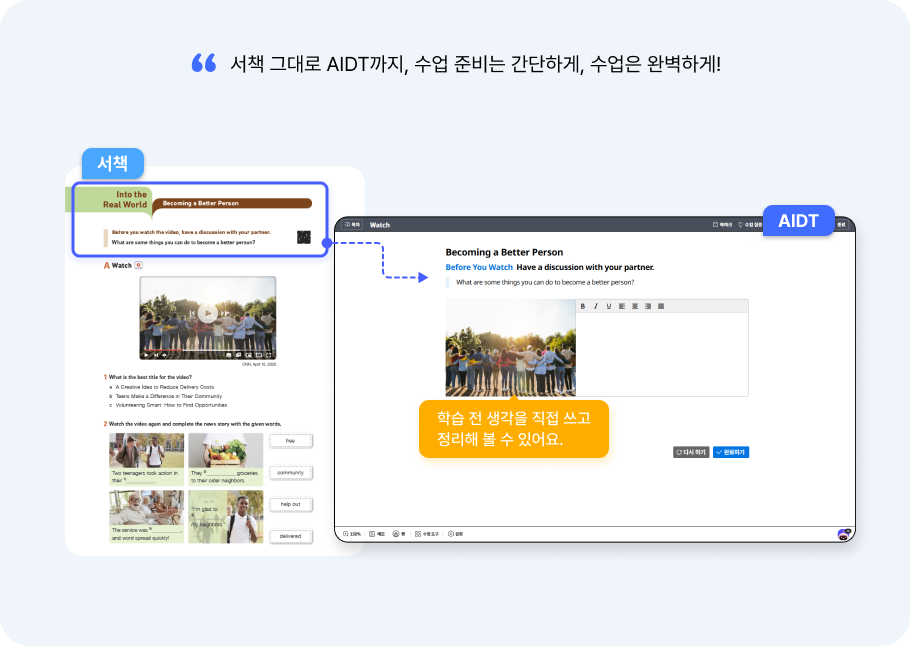Click the next-track icon in video control bar

[156, 355]
